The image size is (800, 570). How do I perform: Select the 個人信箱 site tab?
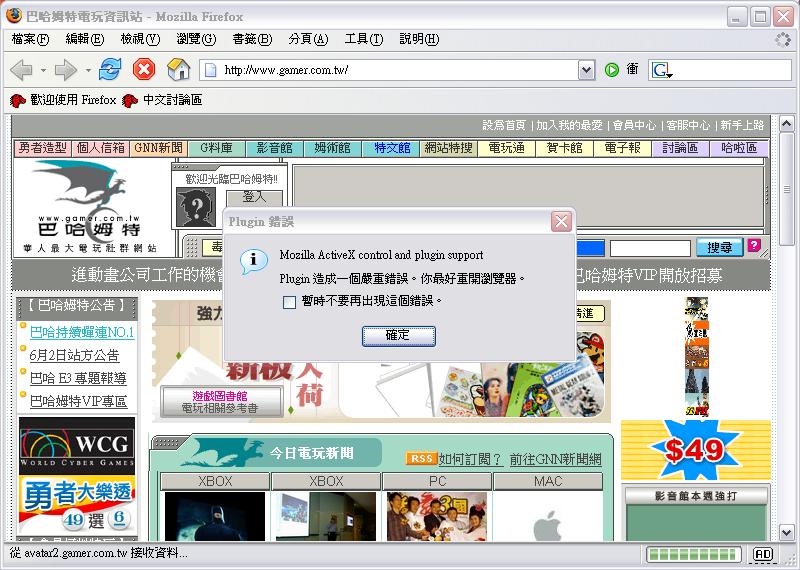tap(101, 148)
